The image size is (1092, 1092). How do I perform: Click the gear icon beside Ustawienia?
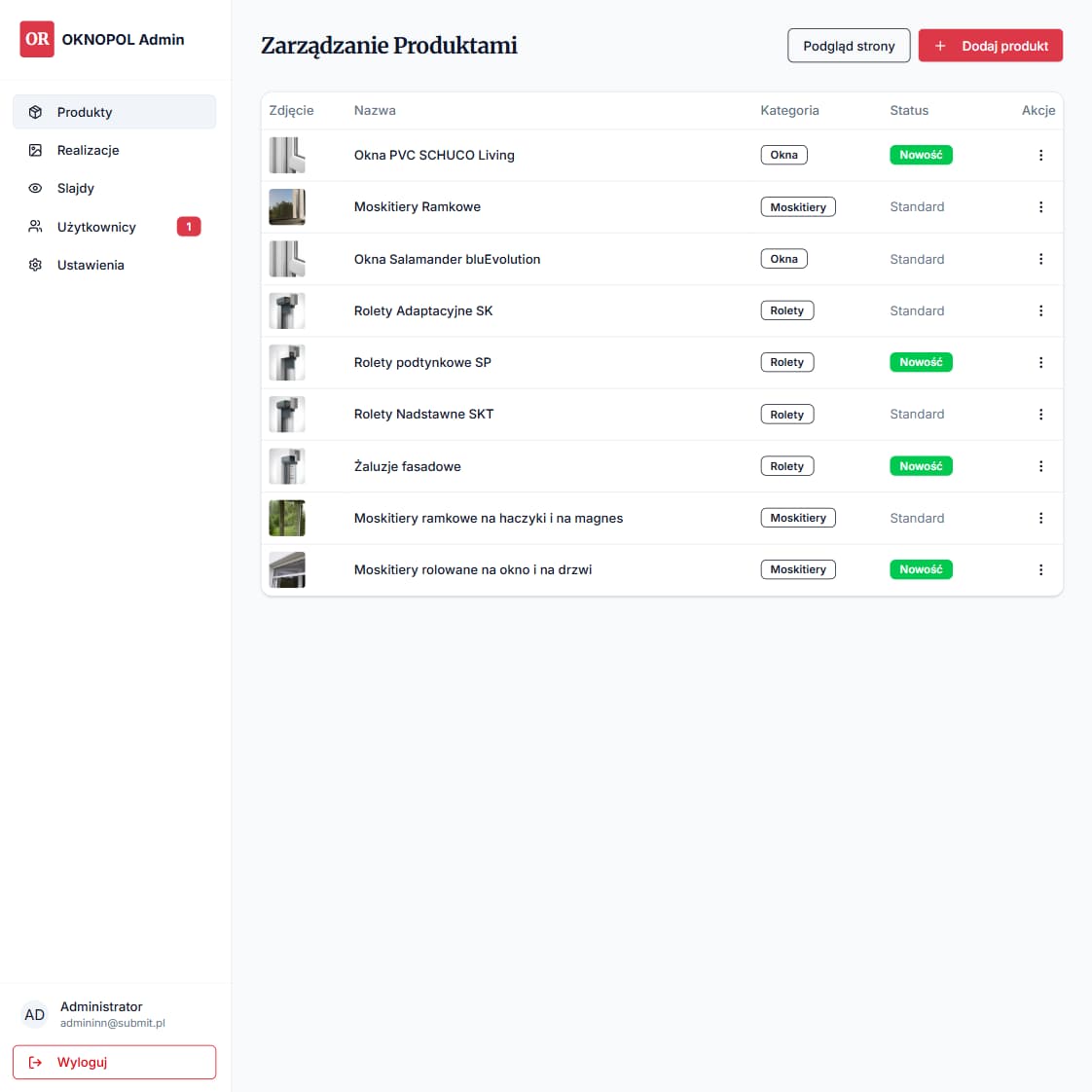coord(35,265)
